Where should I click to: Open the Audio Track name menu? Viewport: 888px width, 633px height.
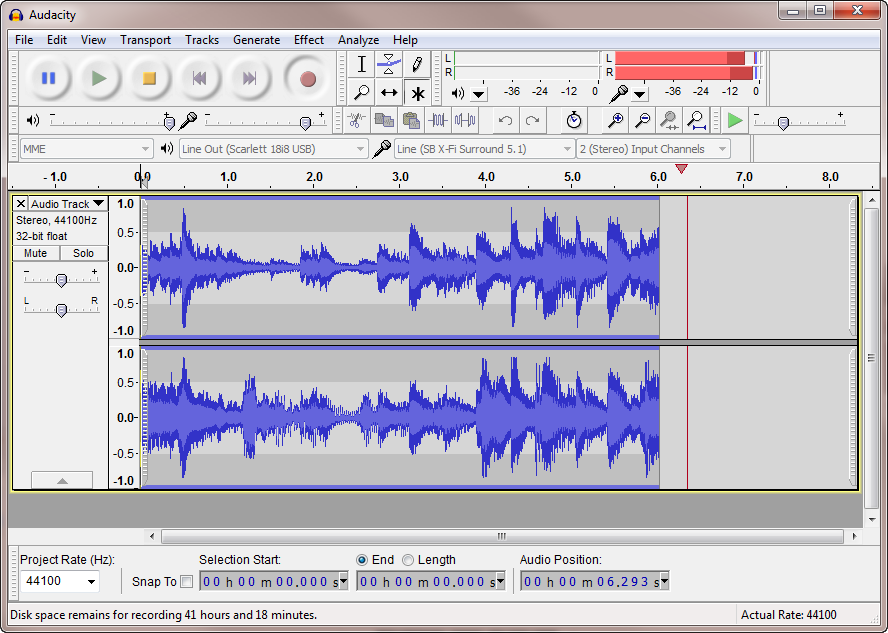point(67,203)
